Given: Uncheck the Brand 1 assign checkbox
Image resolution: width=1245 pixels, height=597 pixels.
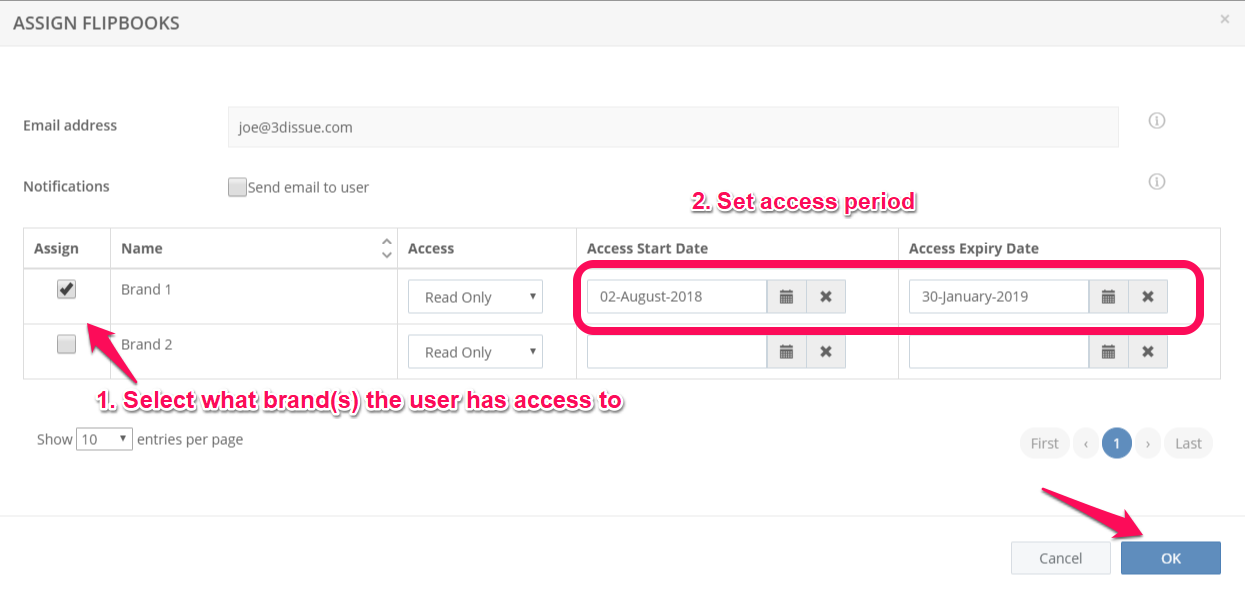Looking at the screenshot, I should (66, 289).
